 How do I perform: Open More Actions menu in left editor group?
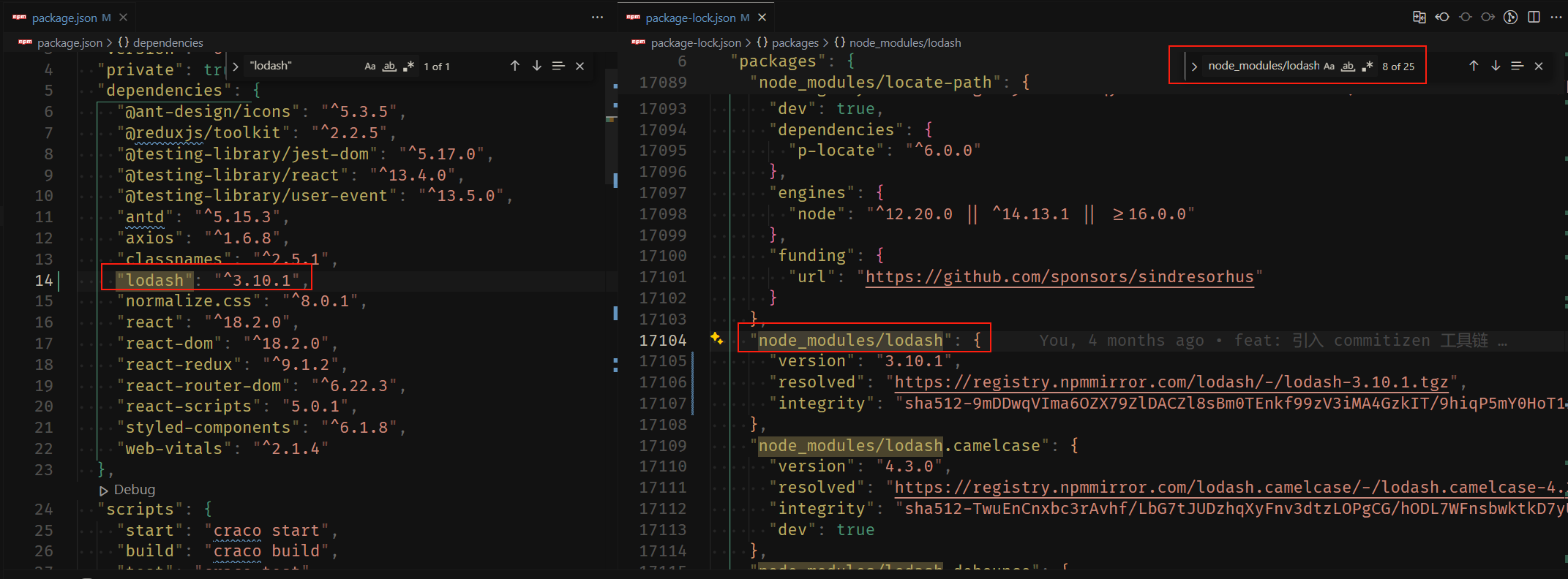click(598, 17)
